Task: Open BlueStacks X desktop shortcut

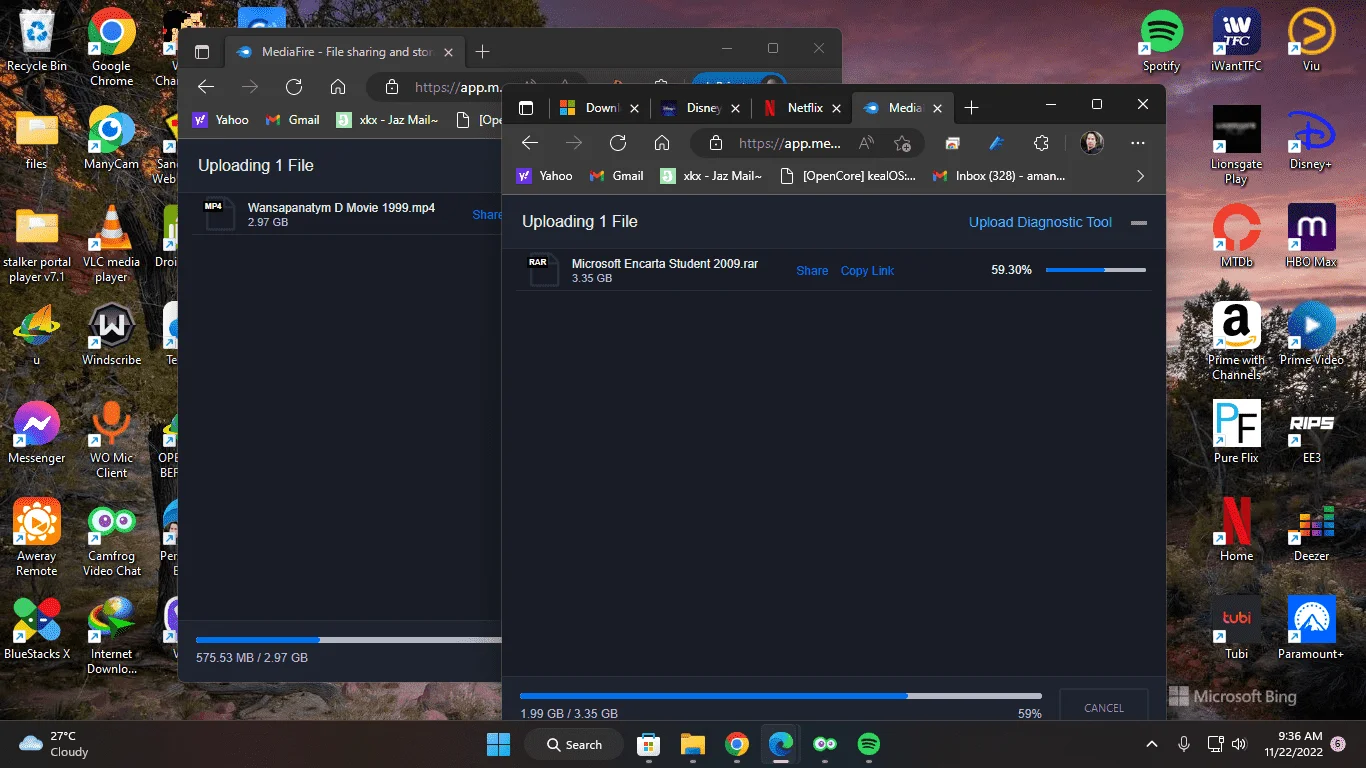Action: 37,629
